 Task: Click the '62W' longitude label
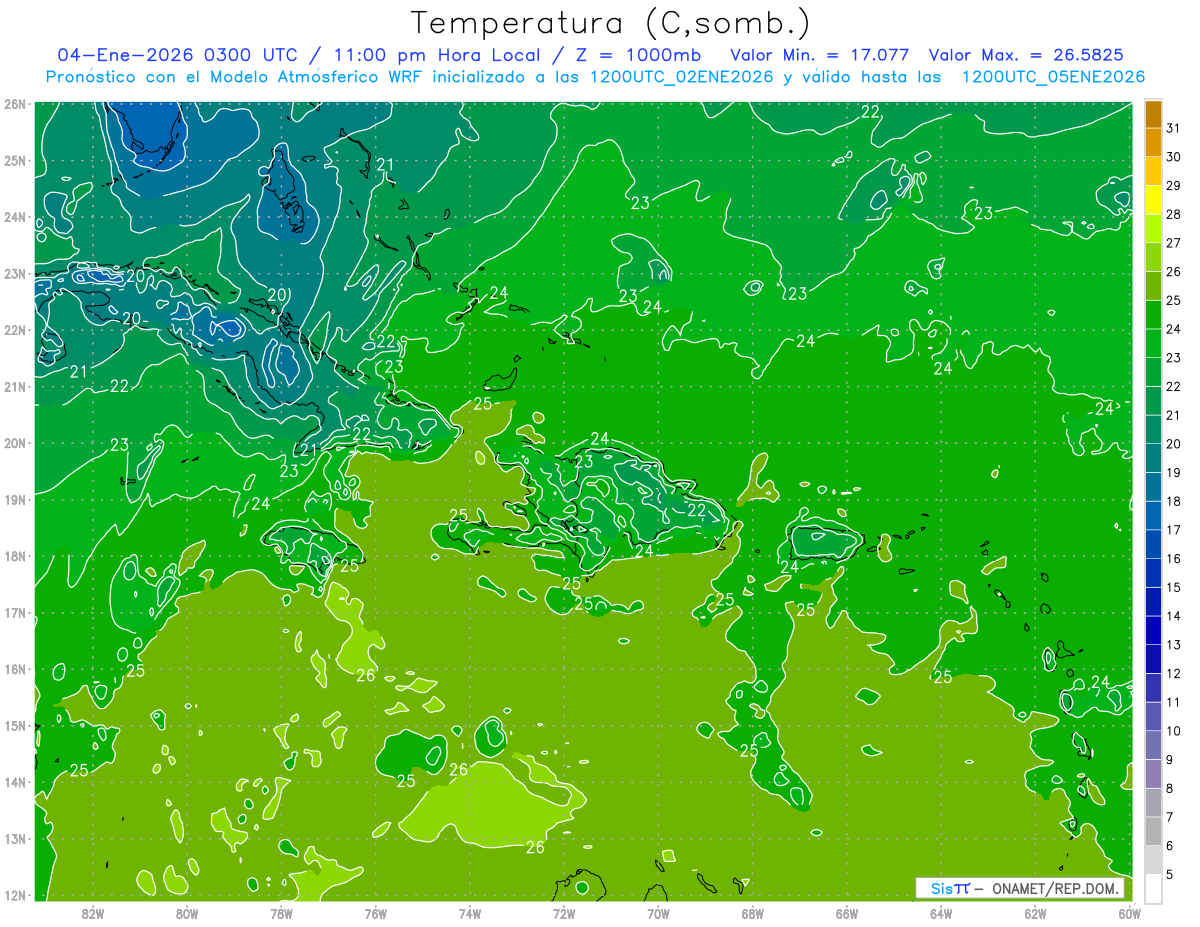click(1036, 913)
